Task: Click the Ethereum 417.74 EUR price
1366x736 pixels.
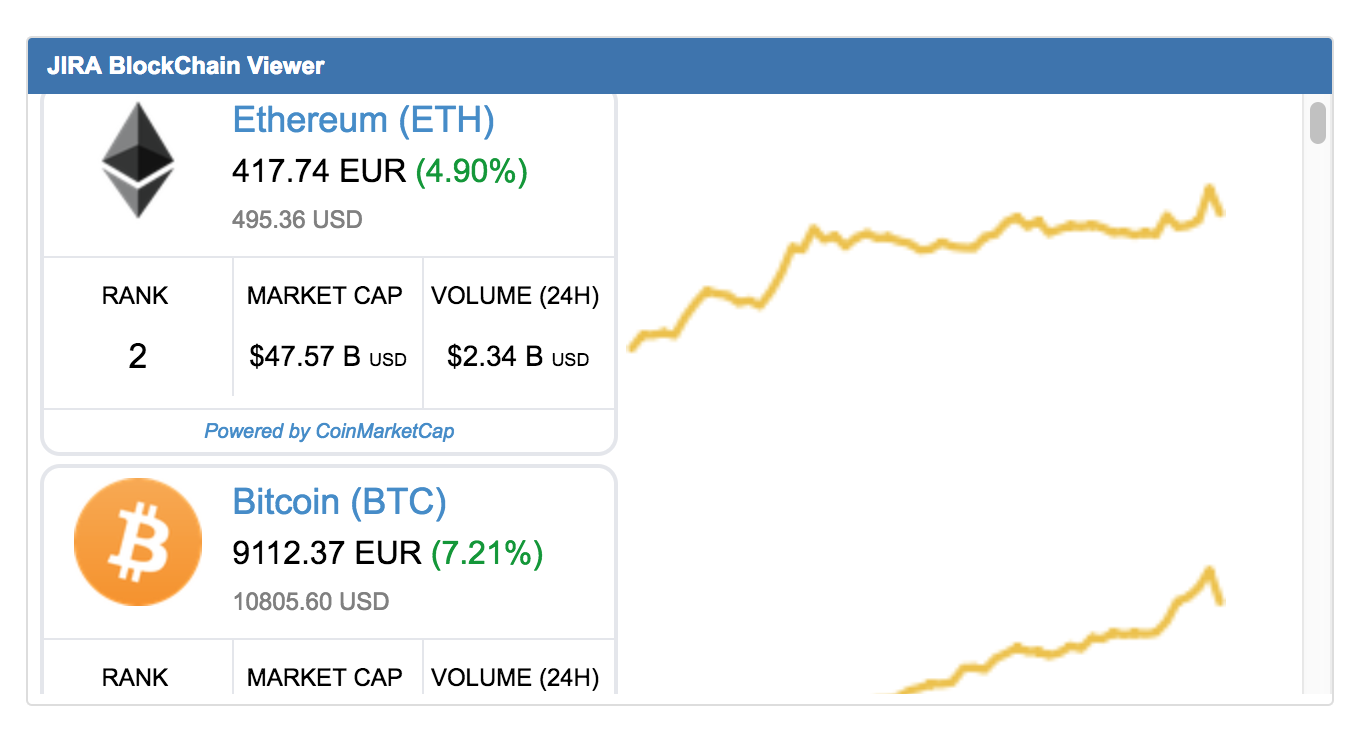Action: click(x=319, y=171)
